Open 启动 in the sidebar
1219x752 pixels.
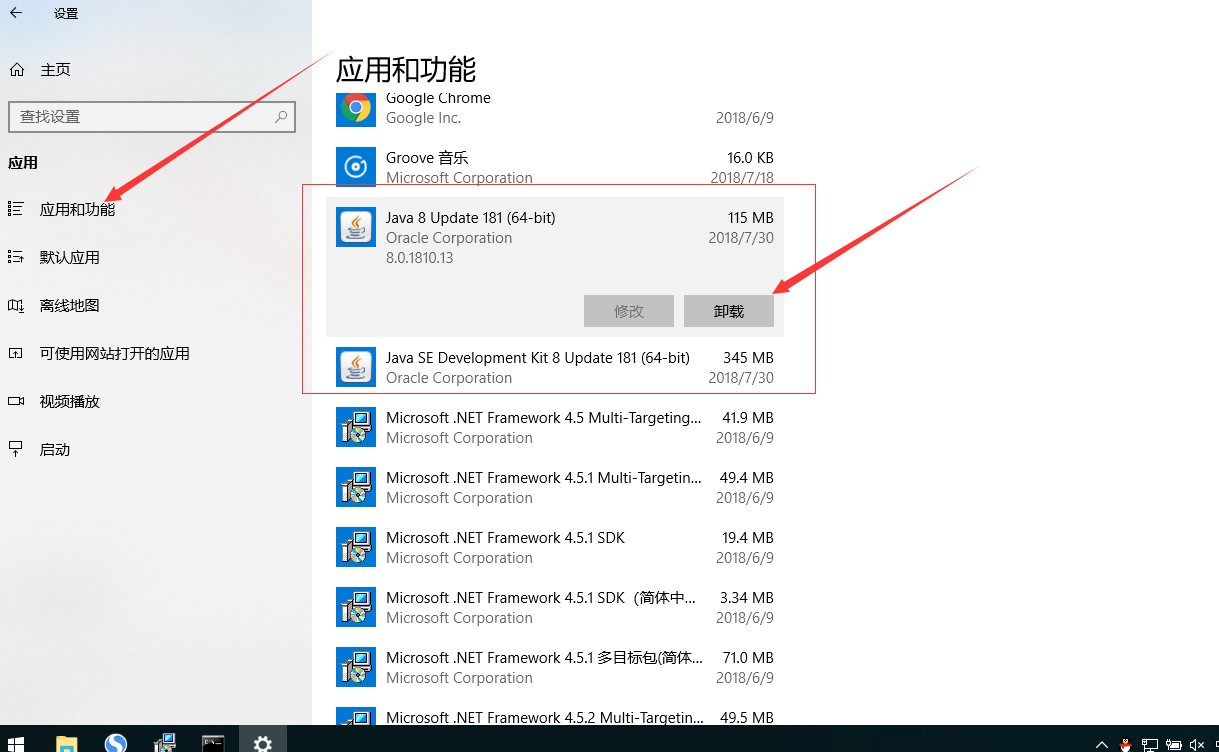39,450
